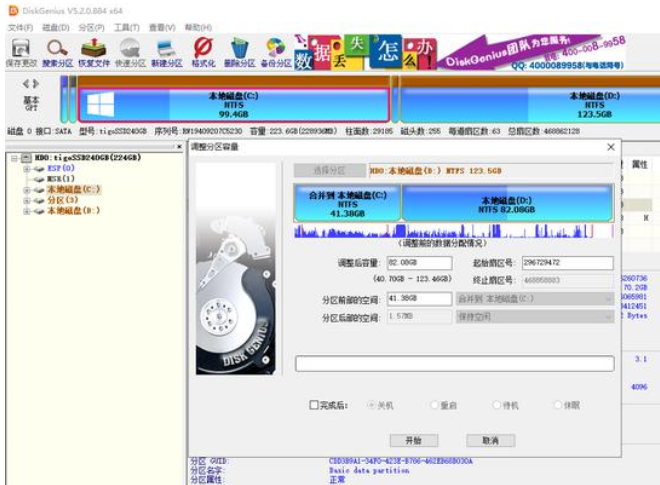Open the Tools menu
660x485 pixels.
click(x=127, y=27)
